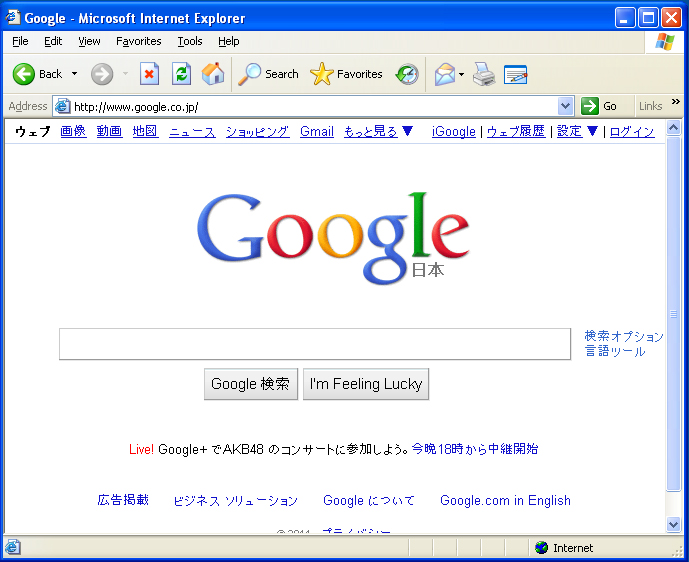Open the Gmail link
The height and width of the screenshot is (562, 689).
(x=317, y=131)
